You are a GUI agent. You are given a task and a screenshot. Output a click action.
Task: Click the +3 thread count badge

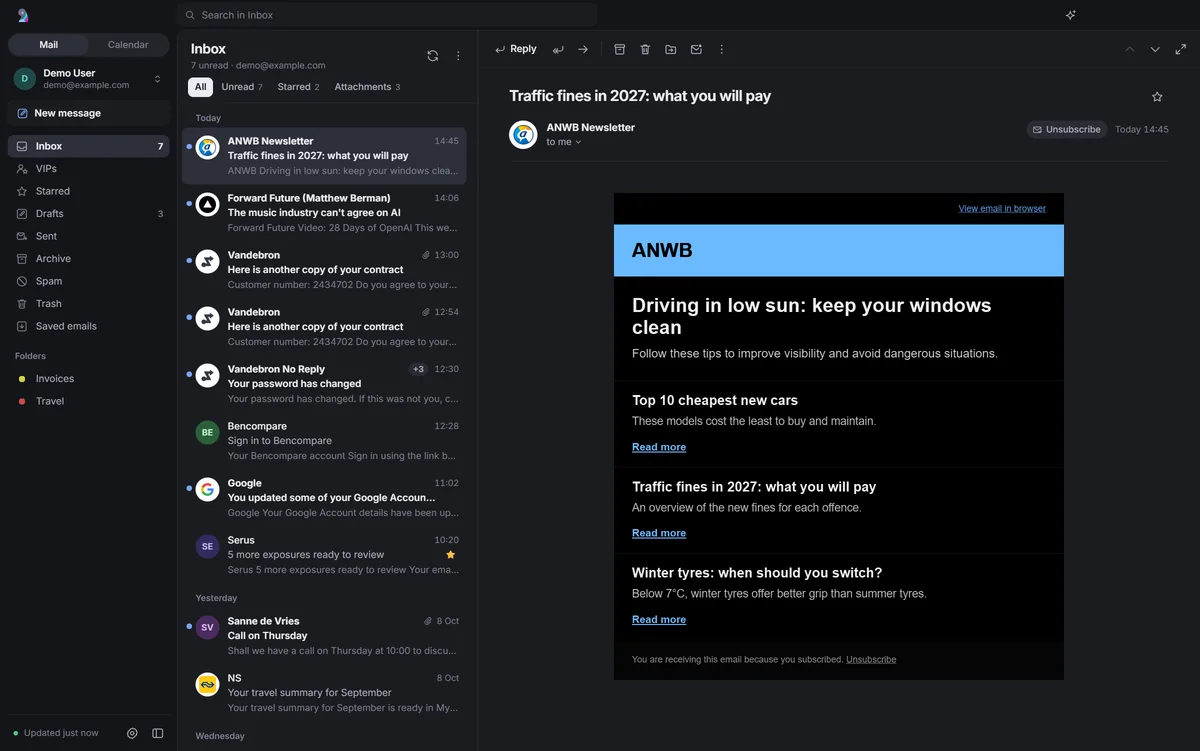coord(418,369)
